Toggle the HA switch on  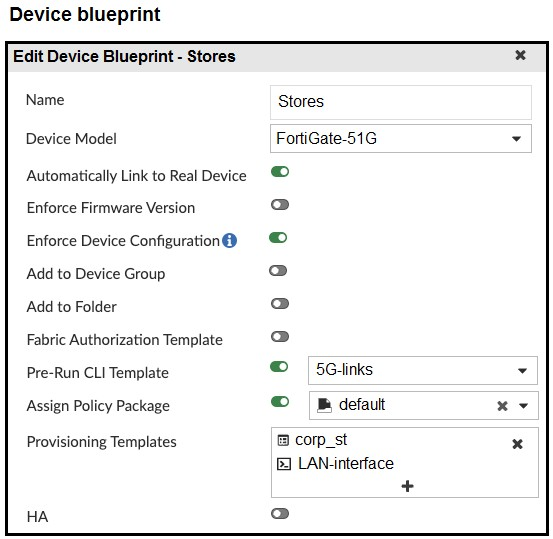pyautogui.click(x=280, y=514)
